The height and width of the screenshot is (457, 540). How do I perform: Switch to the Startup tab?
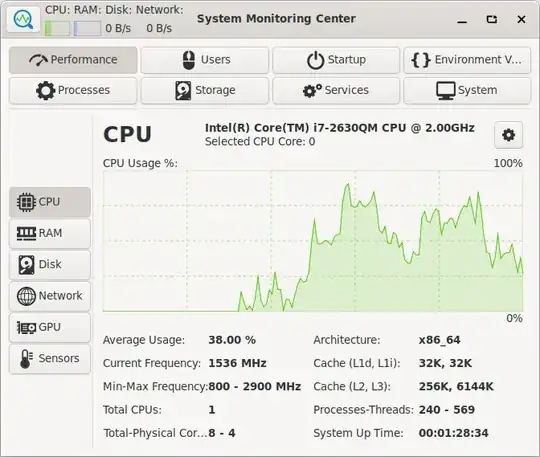(x=336, y=60)
